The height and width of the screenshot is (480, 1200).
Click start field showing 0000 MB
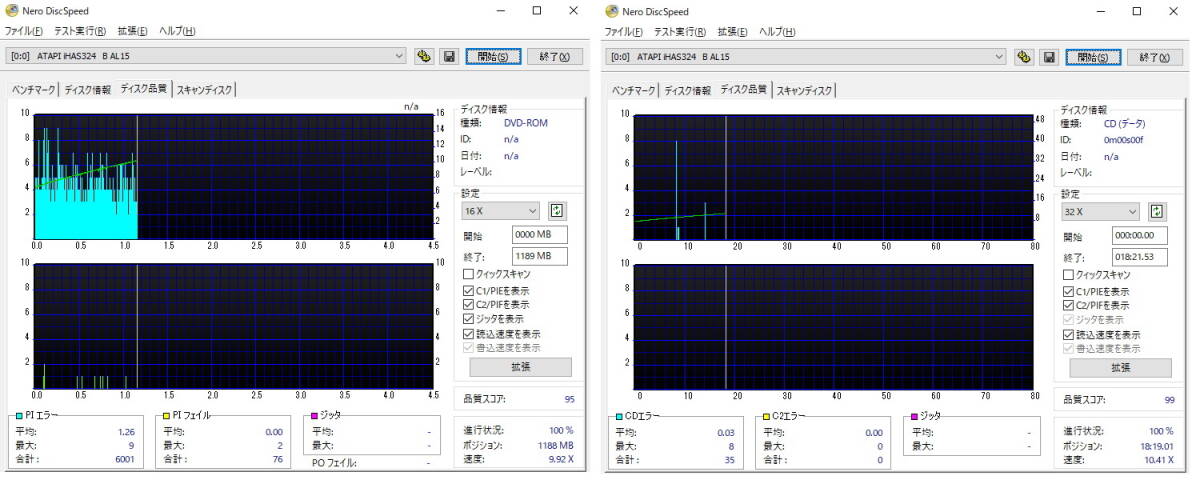(x=539, y=235)
